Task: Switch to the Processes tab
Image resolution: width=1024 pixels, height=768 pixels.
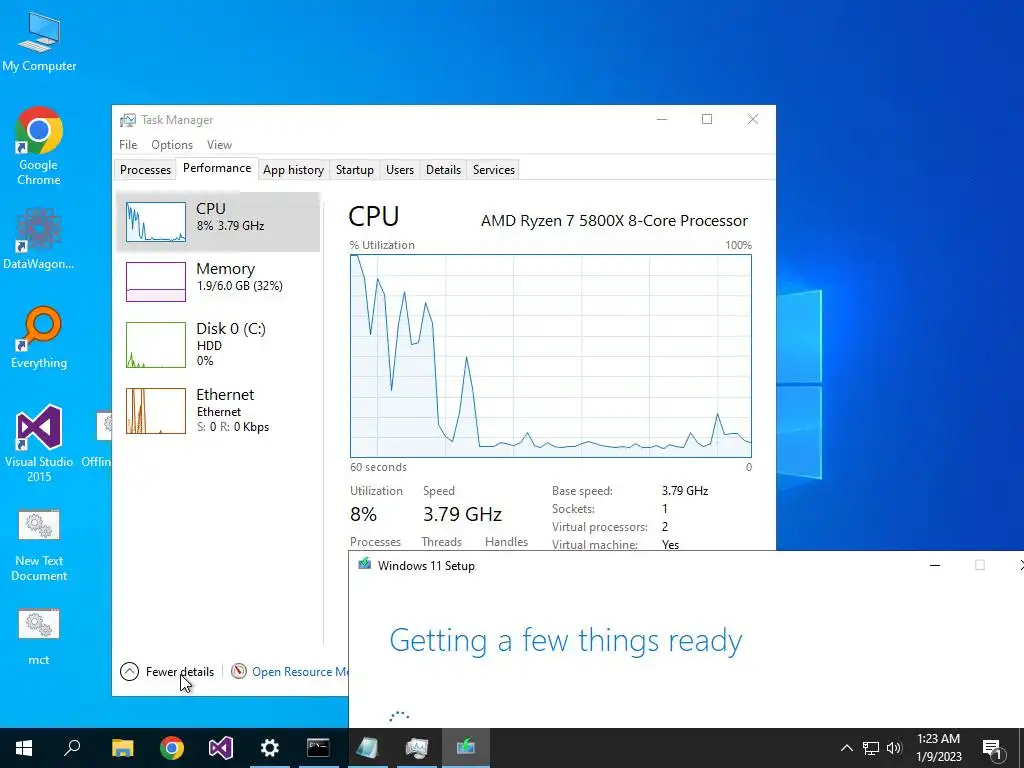Action: click(145, 170)
